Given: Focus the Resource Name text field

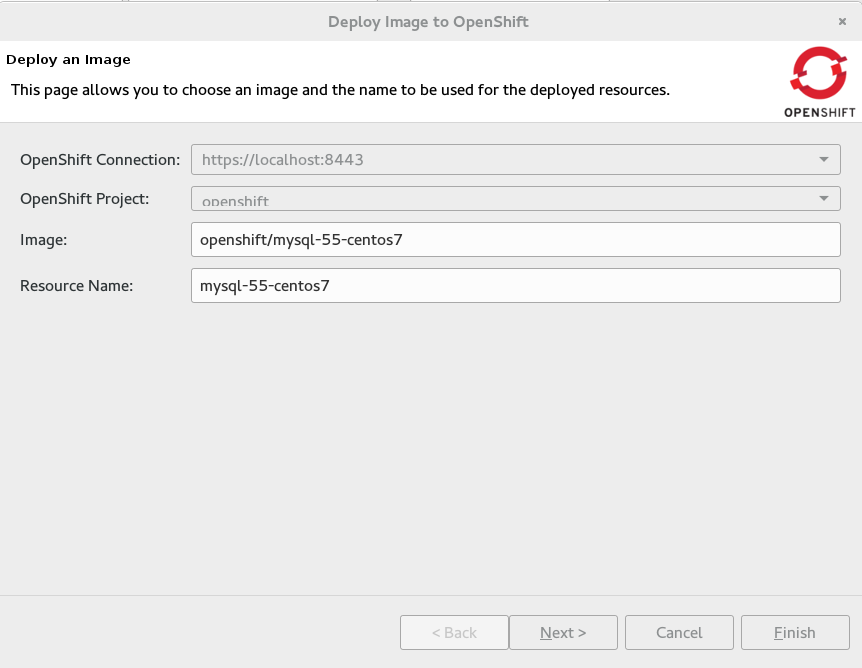Looking at the screenshot, I should click(x=515, y=285).
